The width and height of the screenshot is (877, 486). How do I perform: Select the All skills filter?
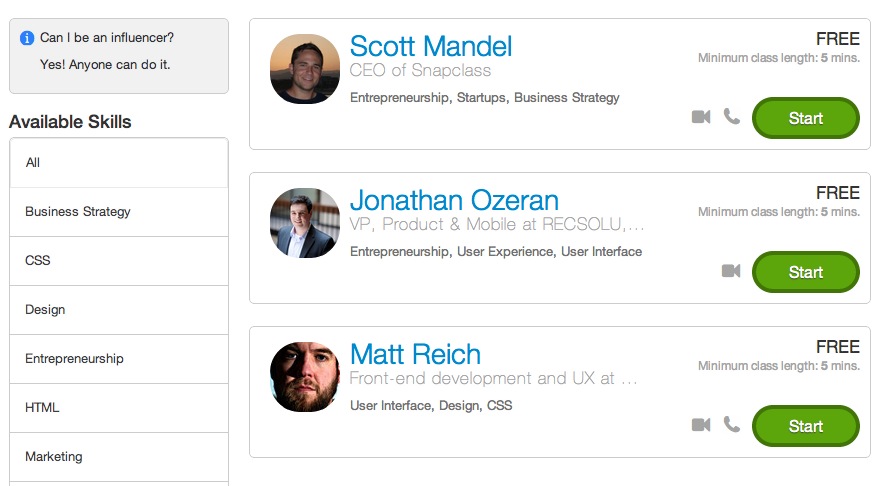(x=119, y=163)
